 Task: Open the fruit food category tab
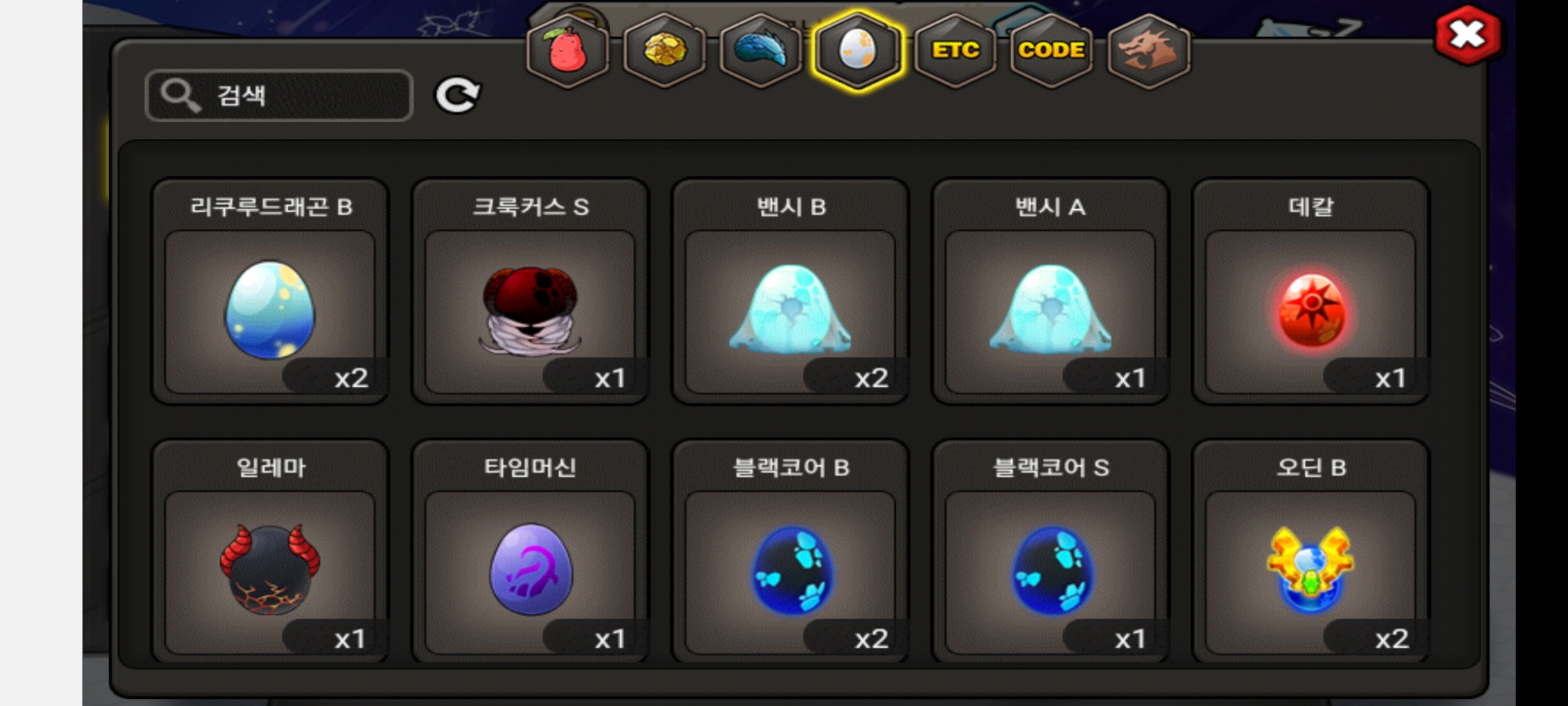point(568,51)
